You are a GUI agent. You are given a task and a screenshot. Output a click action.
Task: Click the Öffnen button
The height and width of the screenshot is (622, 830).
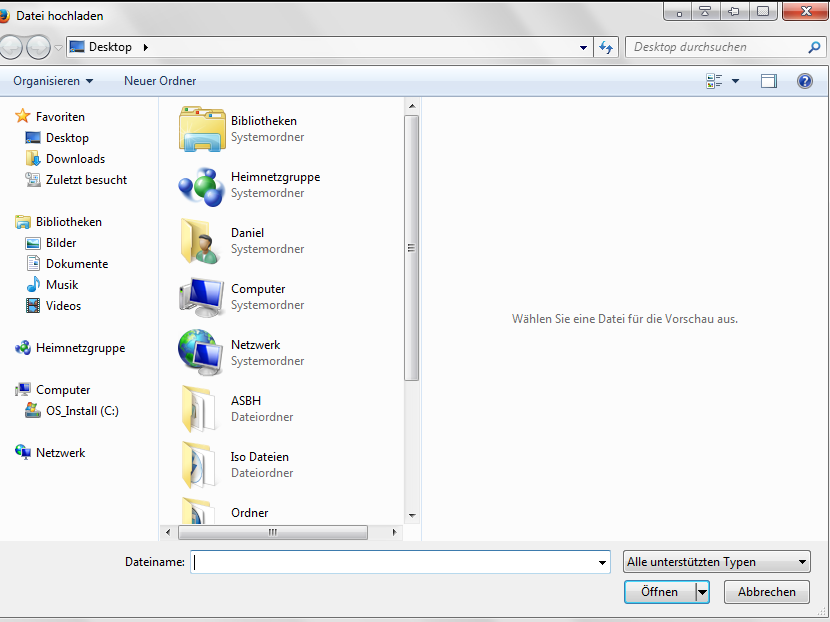[659, 592]
